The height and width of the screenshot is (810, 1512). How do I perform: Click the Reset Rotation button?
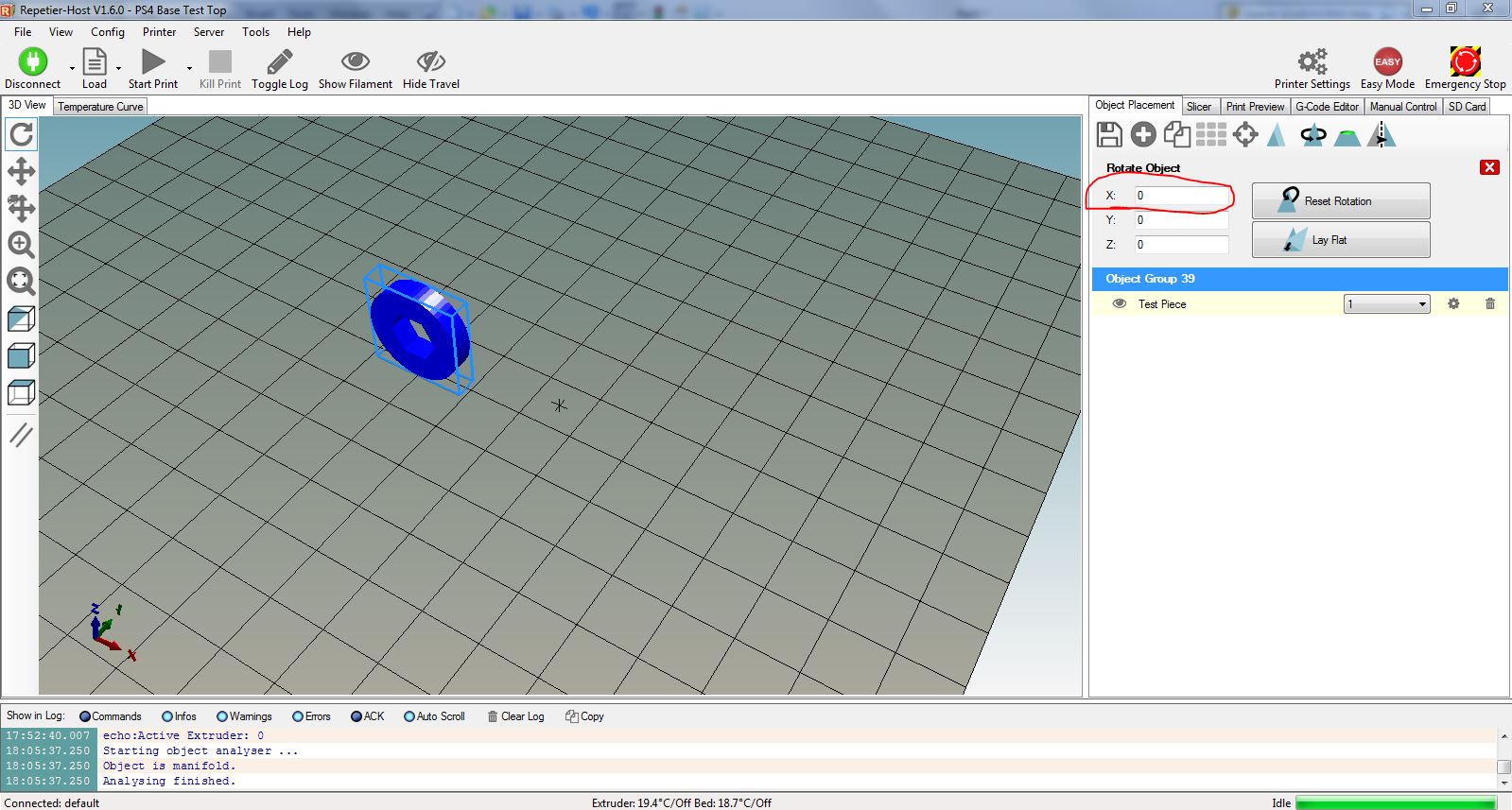(1341, 201)
